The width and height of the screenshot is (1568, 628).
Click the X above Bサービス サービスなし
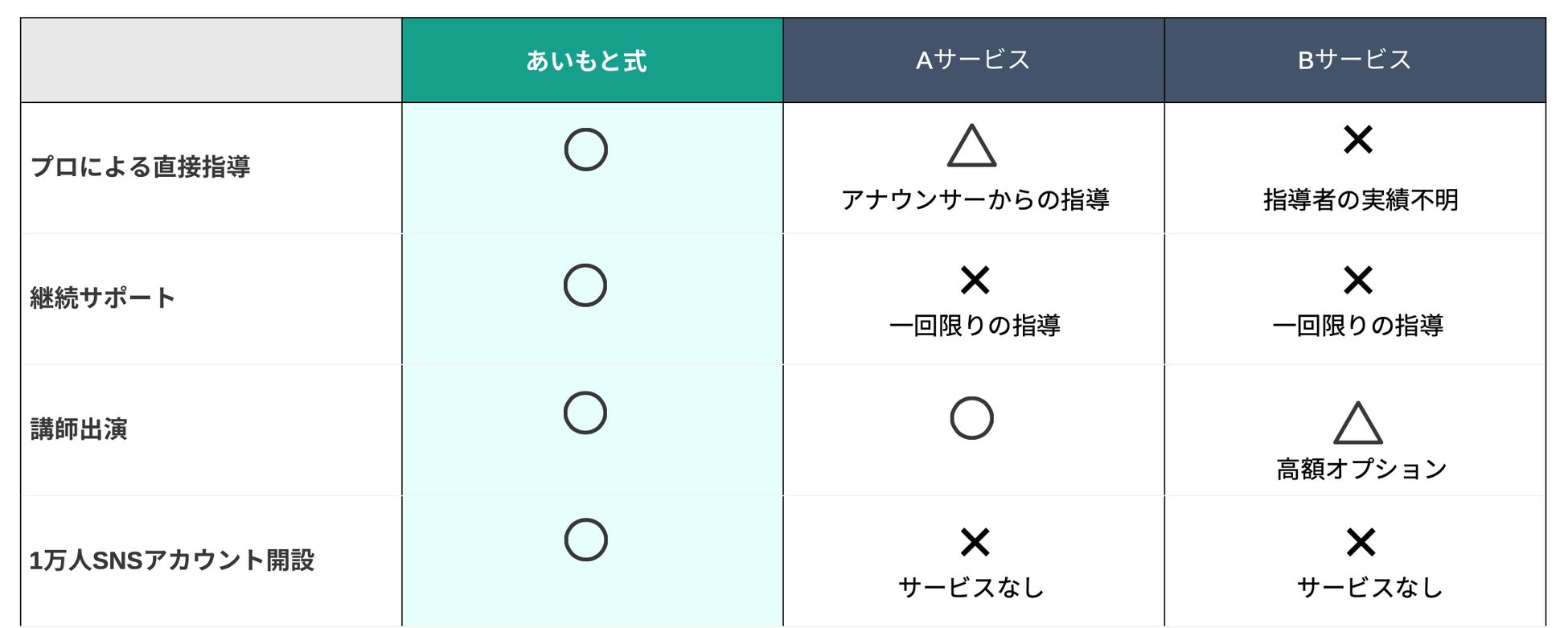tap(1361, 543)
